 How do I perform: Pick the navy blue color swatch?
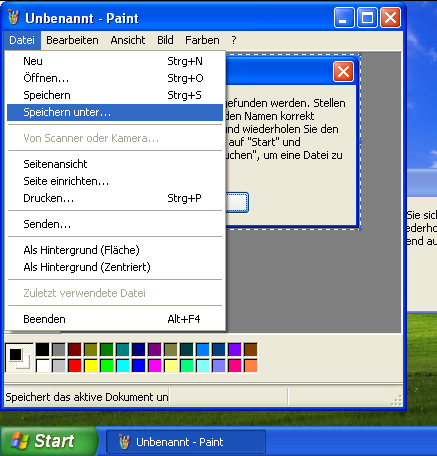point(139,350)
